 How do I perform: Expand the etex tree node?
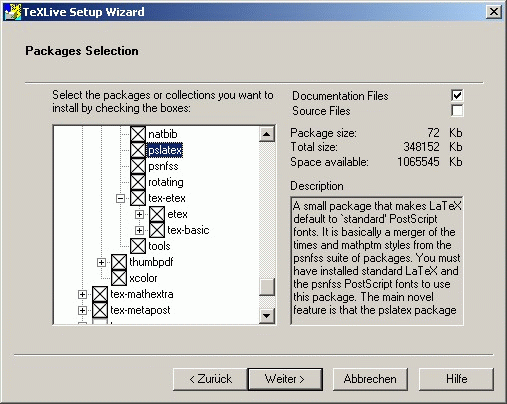pos(139,214)
